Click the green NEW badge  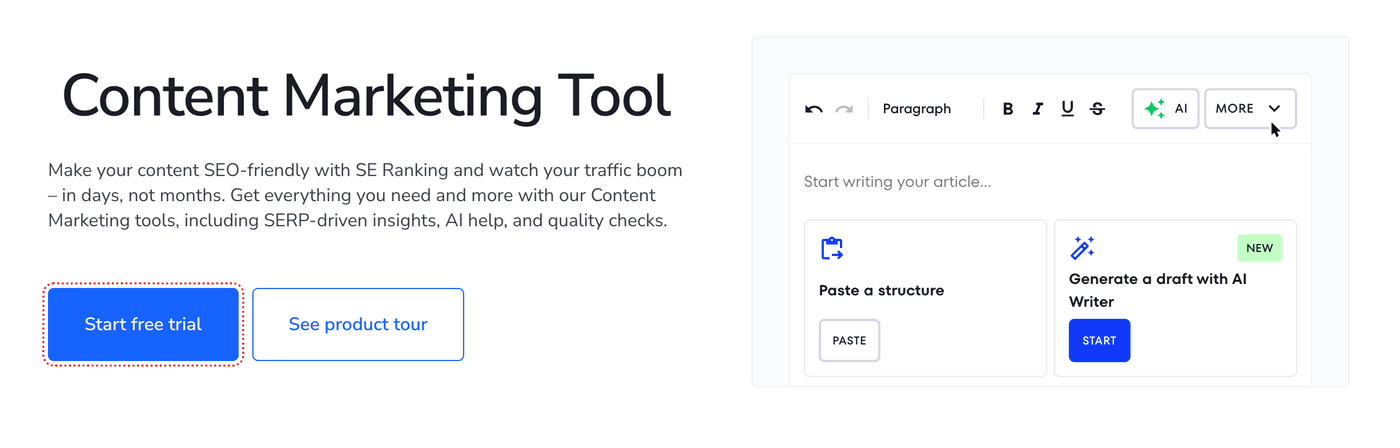click(1259, 248)
